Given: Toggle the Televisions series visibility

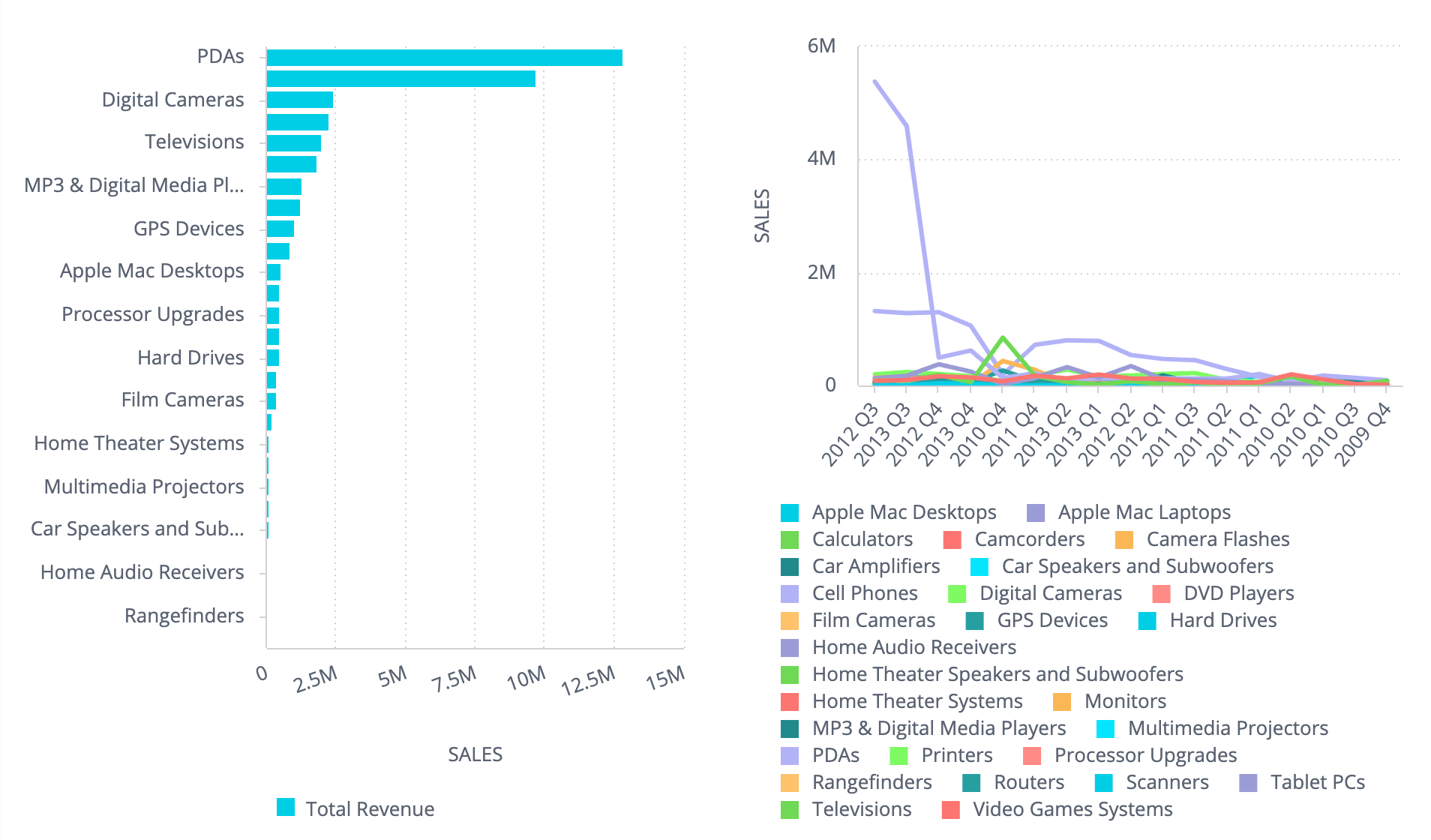Looking at the screenshot, I should pyautogui.click(x=861, y=809).
